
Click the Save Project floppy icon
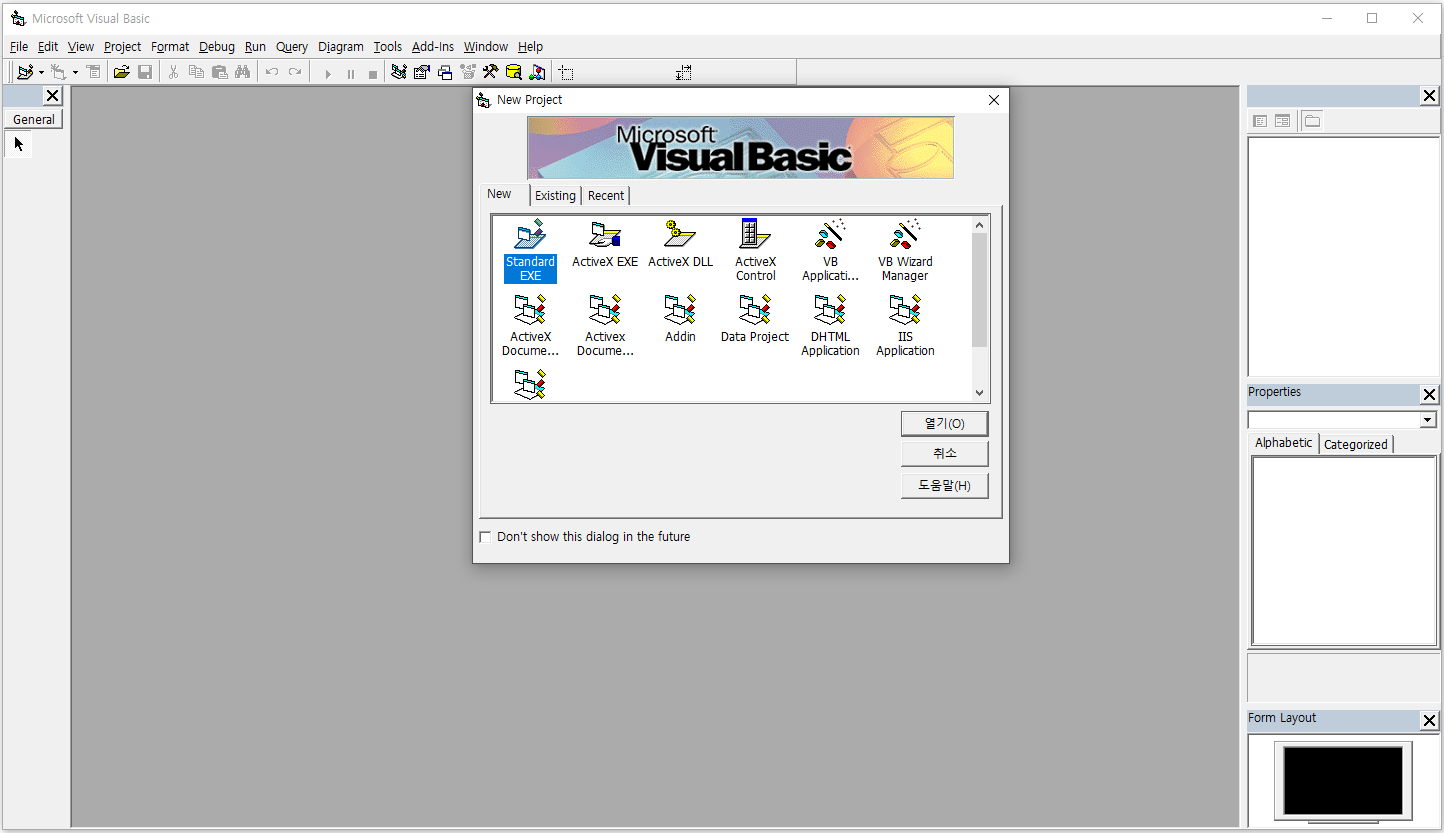[x=145, y=72]
